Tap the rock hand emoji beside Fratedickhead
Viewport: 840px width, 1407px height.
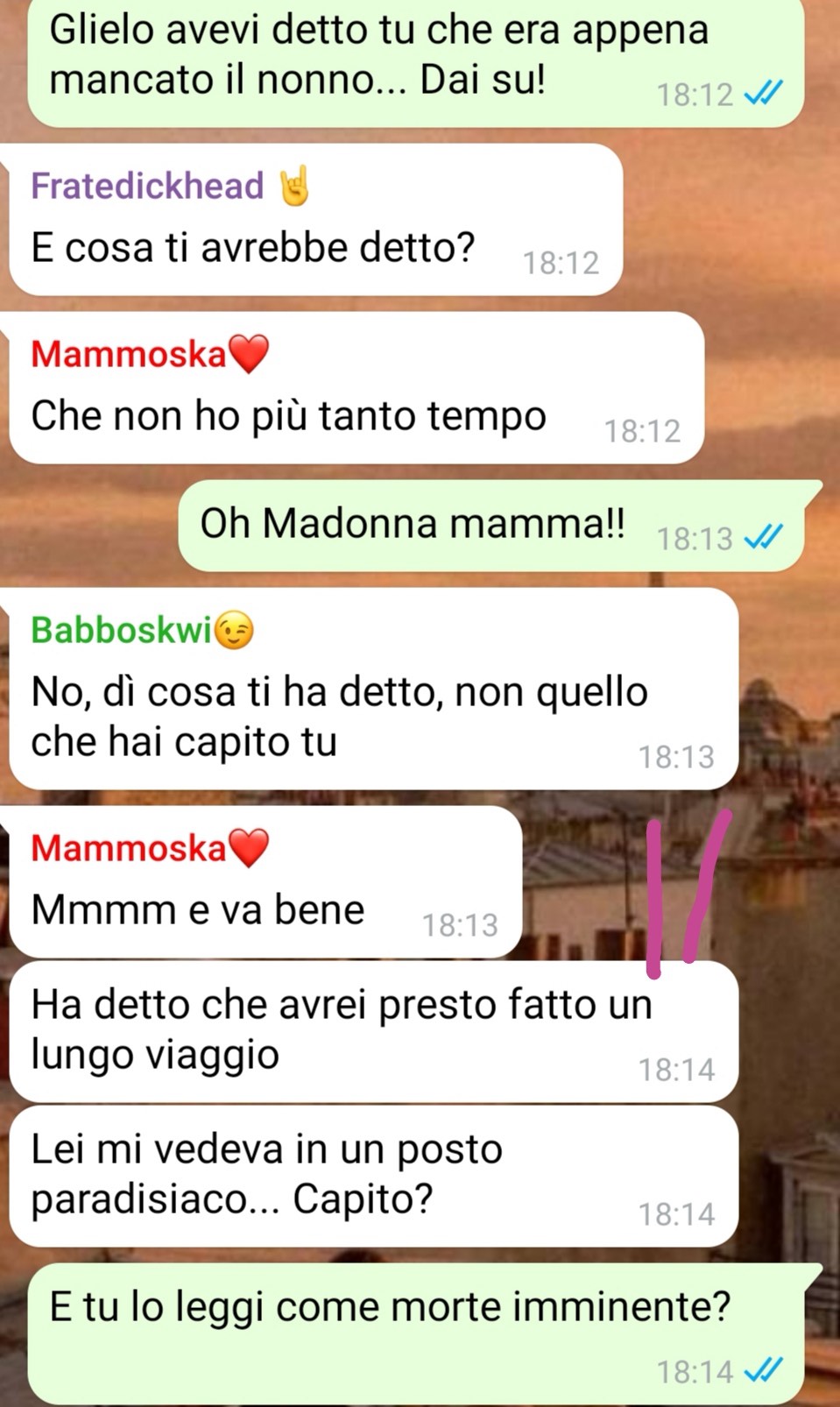(294, 185)
